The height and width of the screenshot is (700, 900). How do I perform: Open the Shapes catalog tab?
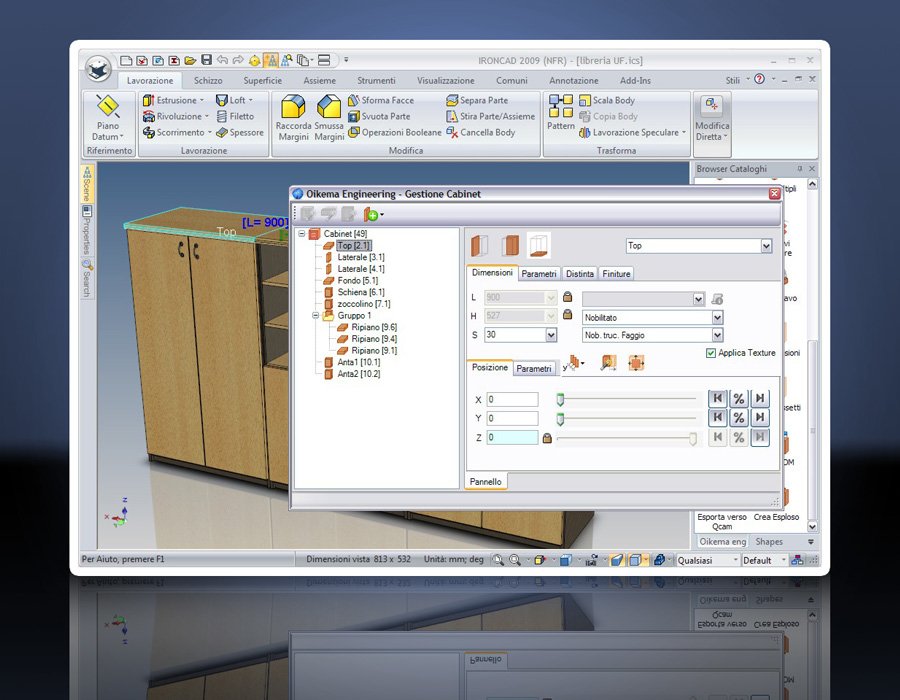click(769, 541)
